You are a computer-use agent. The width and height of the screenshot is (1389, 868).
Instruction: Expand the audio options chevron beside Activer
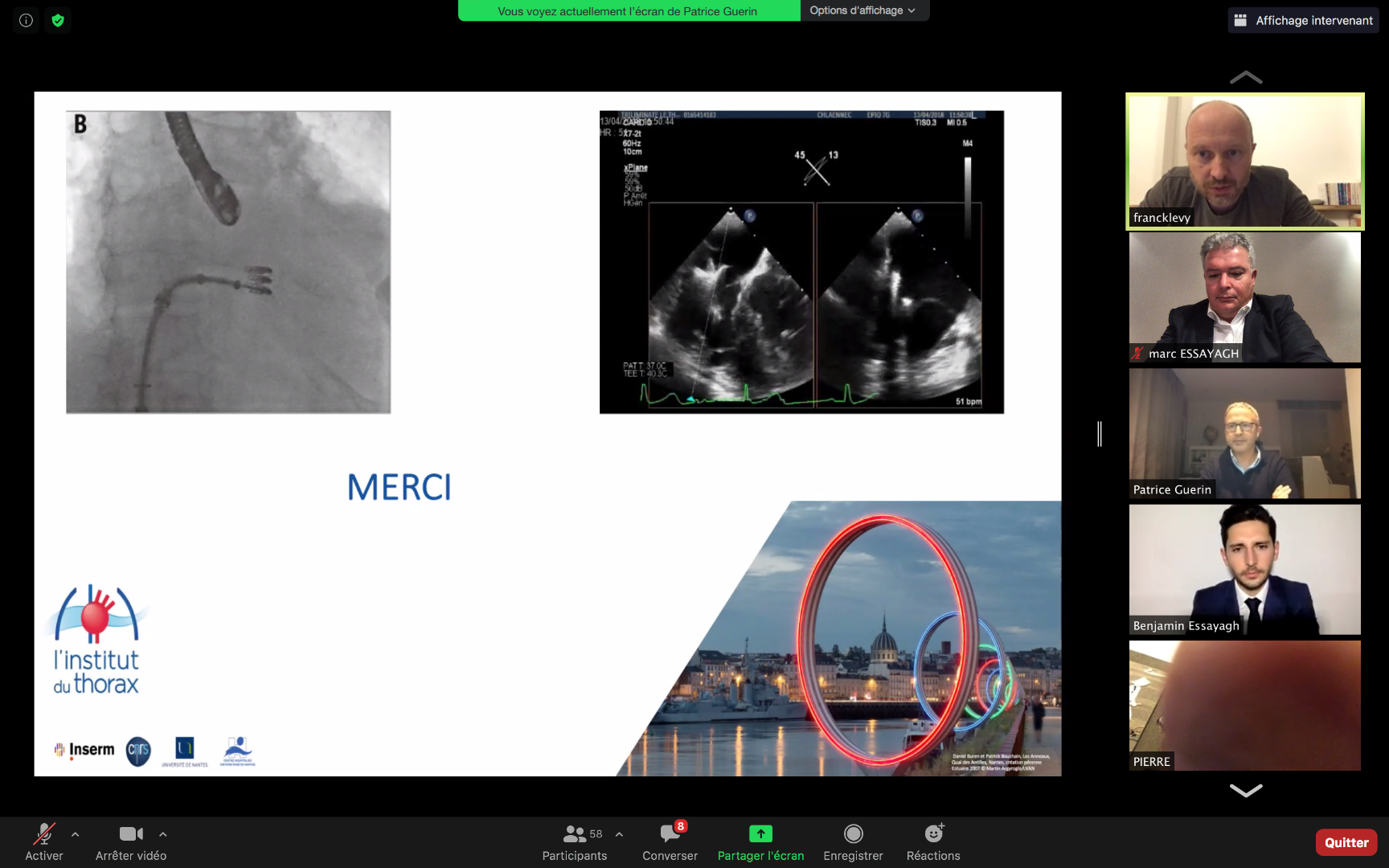coord(76,834)
